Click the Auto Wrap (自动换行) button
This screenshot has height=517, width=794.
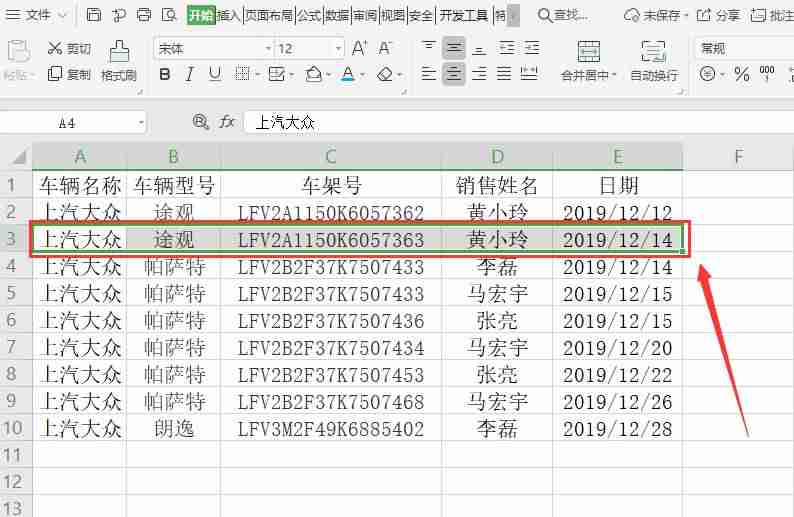pyautogui.click(x=654, y=61)
